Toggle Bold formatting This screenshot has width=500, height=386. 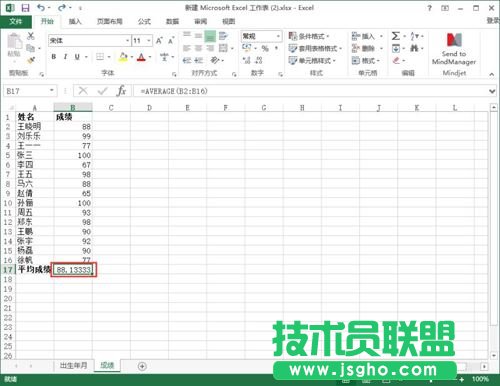(54, 57)
